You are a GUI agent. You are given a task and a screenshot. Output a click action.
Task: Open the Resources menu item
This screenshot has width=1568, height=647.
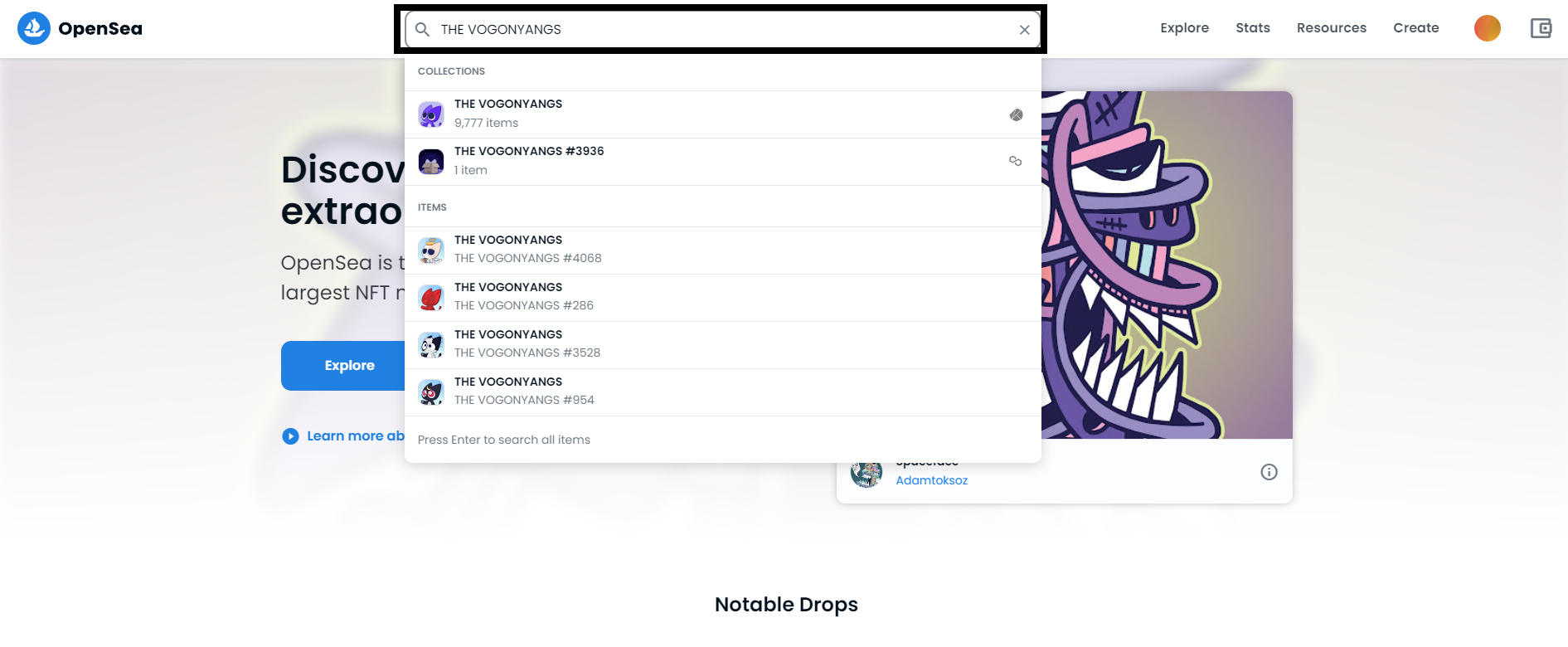[x=1332, y=28]
